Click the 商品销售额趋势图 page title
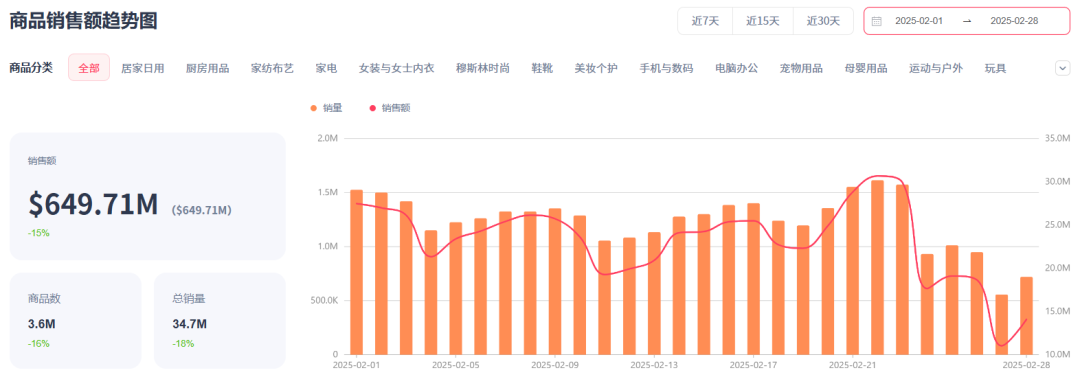This screenshot has width=1080, height=388. tap(83, 21)
